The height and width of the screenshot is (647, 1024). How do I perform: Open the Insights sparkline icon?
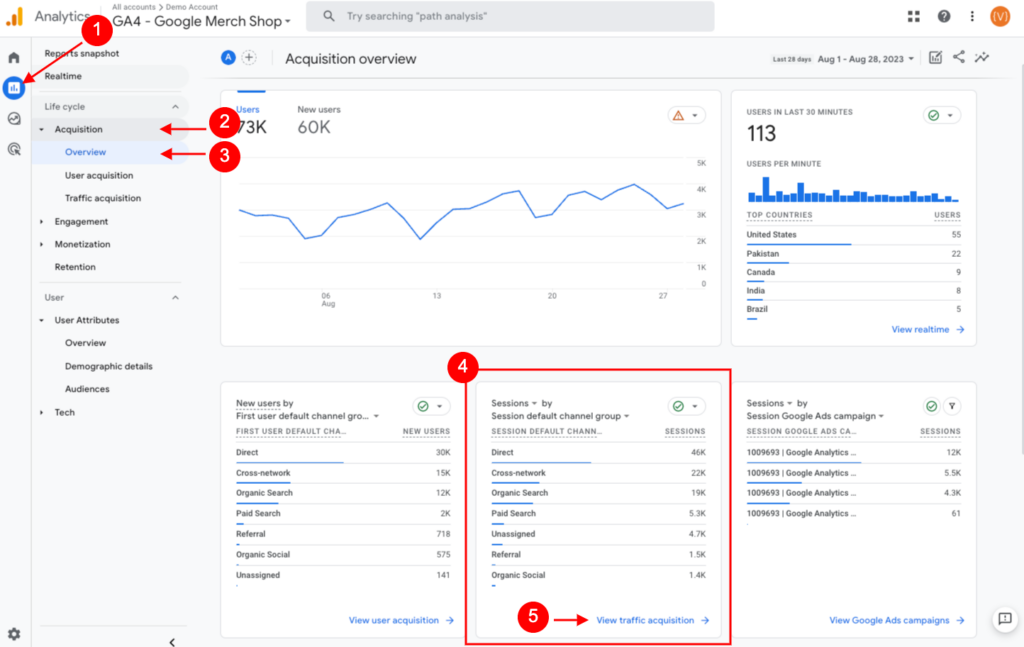tap(982, 57)
